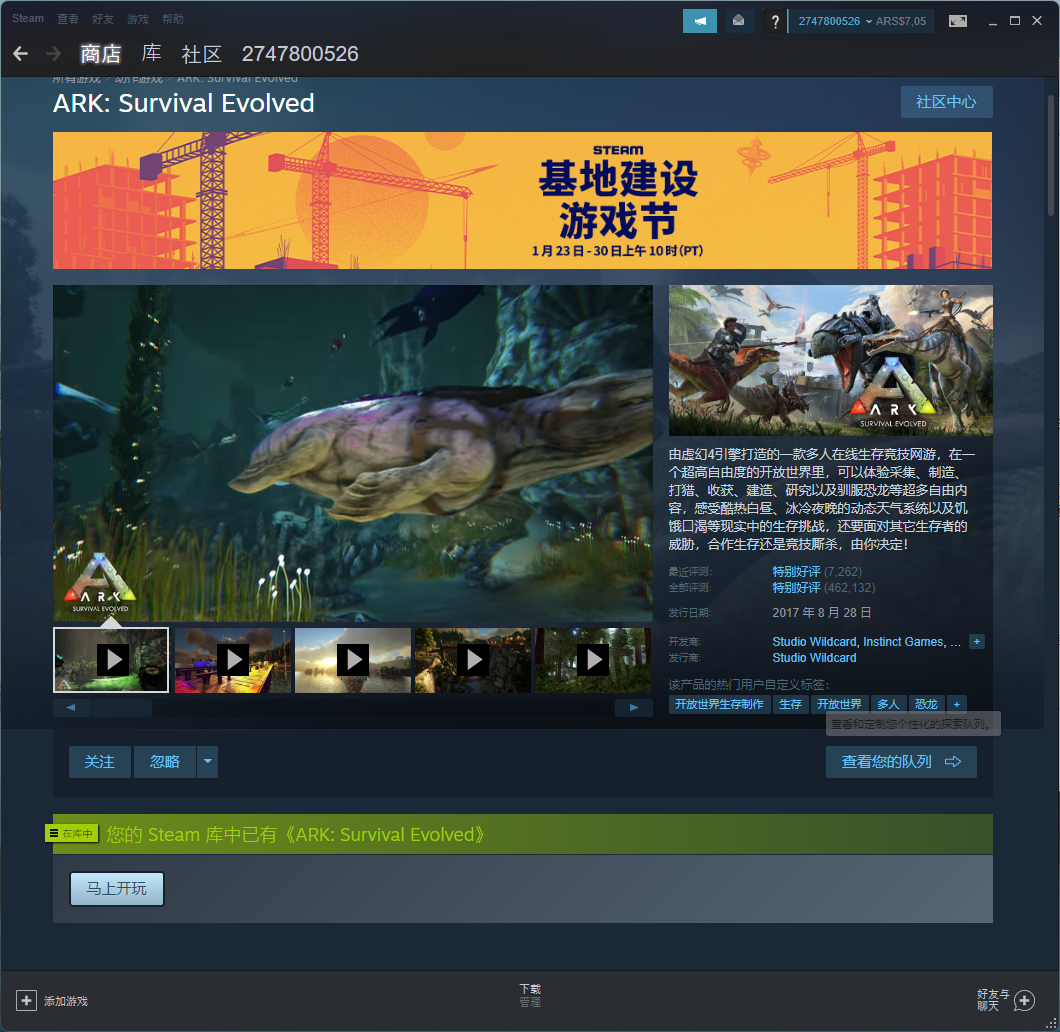Click the page vertical scrollbar

pyautogui.click(x=1051, y=155)
